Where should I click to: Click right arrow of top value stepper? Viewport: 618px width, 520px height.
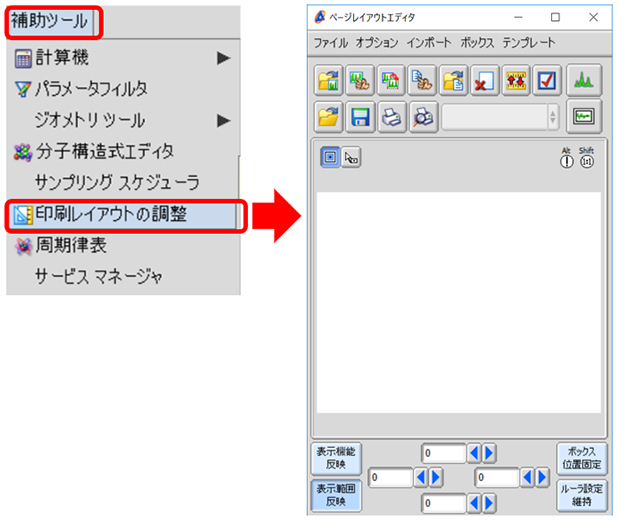click(489, 454)
